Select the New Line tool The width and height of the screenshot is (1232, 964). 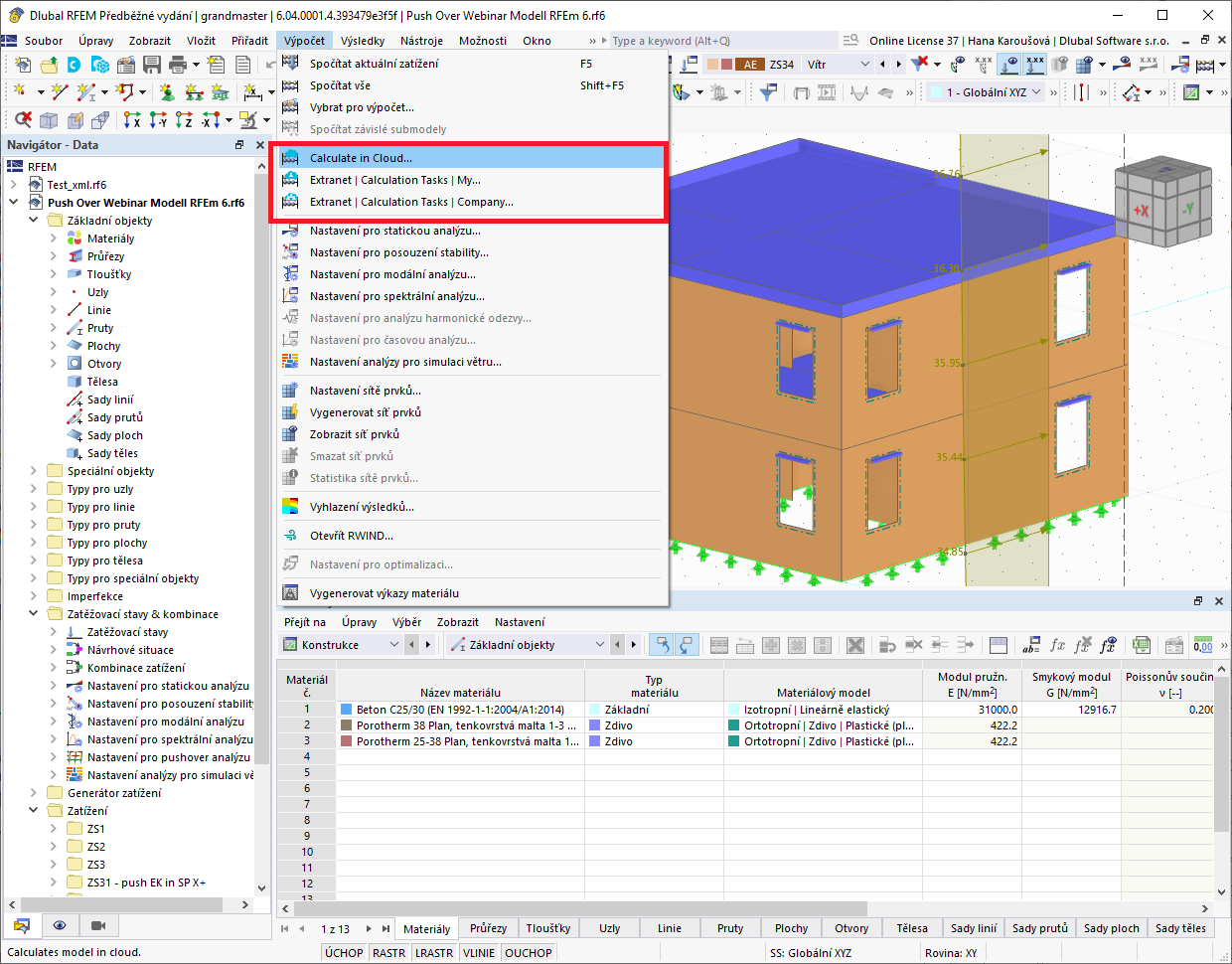click(x=60, y=92)
